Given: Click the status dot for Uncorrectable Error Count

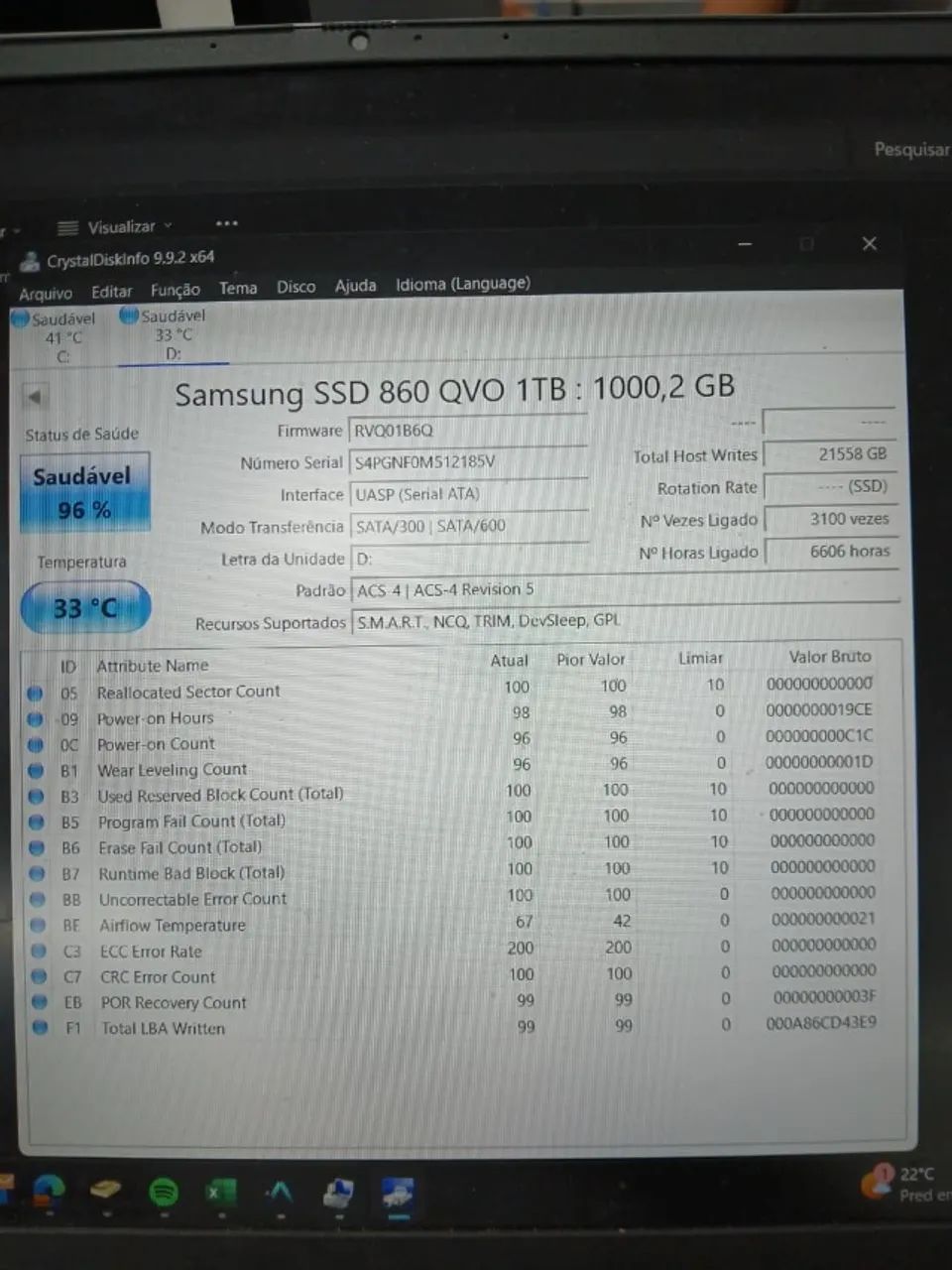Looking at the screenshot, I should 38,900.
